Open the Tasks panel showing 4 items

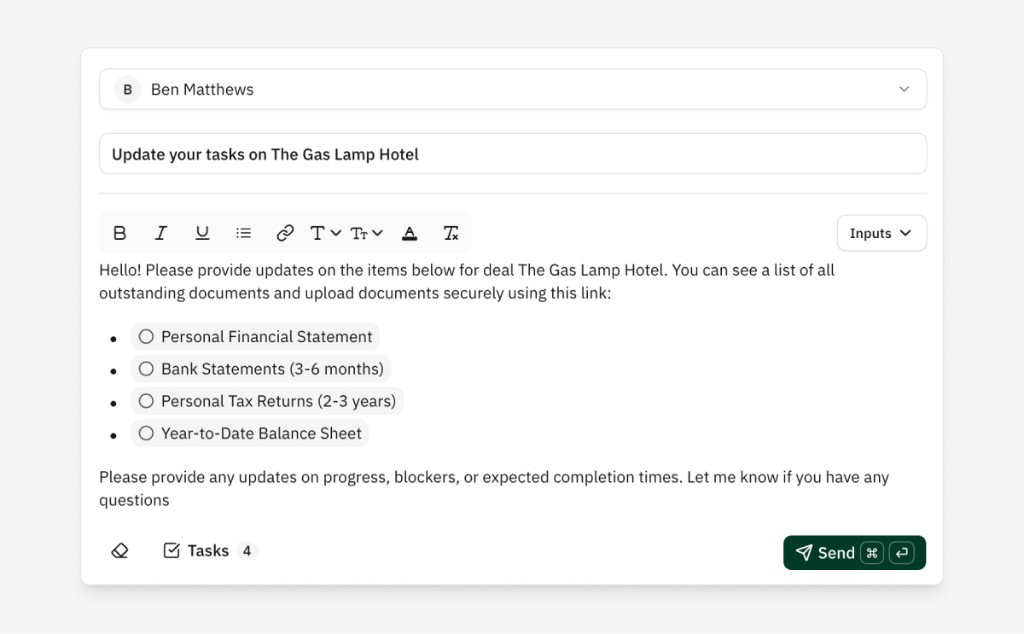coord(208,550)
